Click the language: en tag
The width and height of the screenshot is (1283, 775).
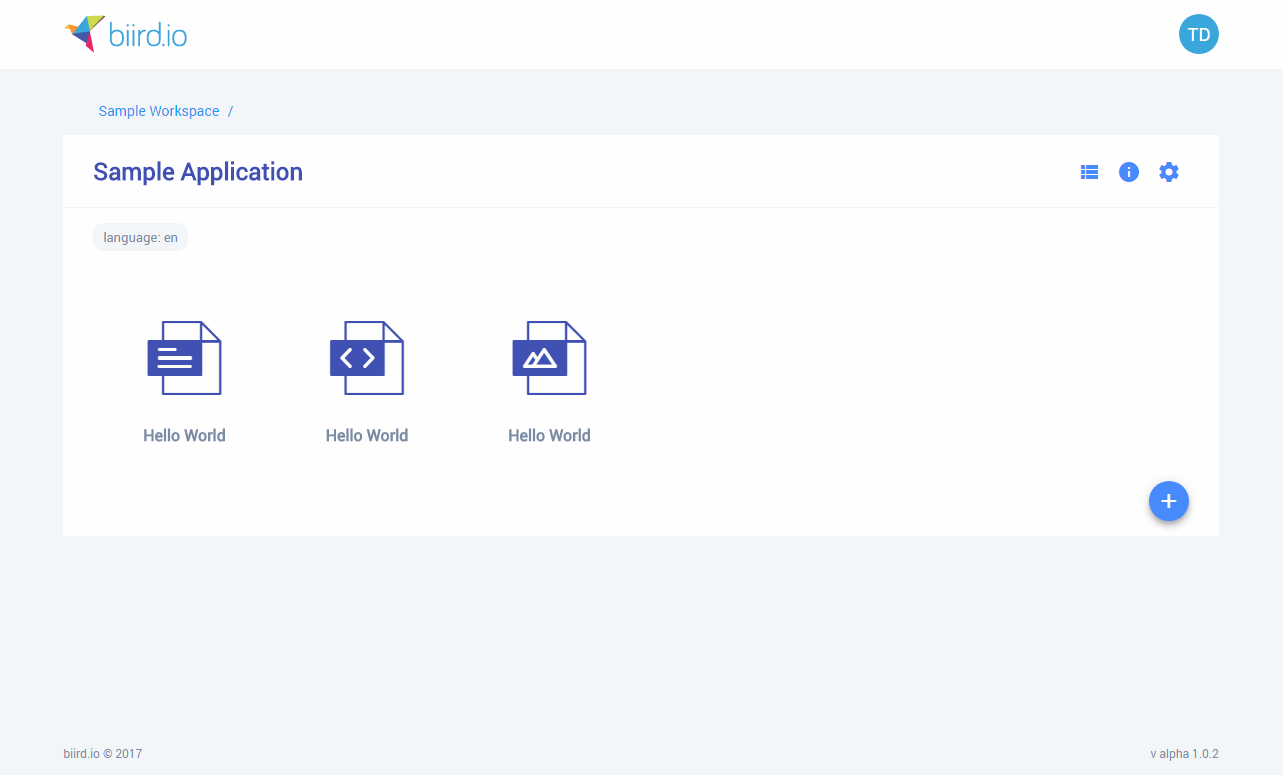point(140,237)
